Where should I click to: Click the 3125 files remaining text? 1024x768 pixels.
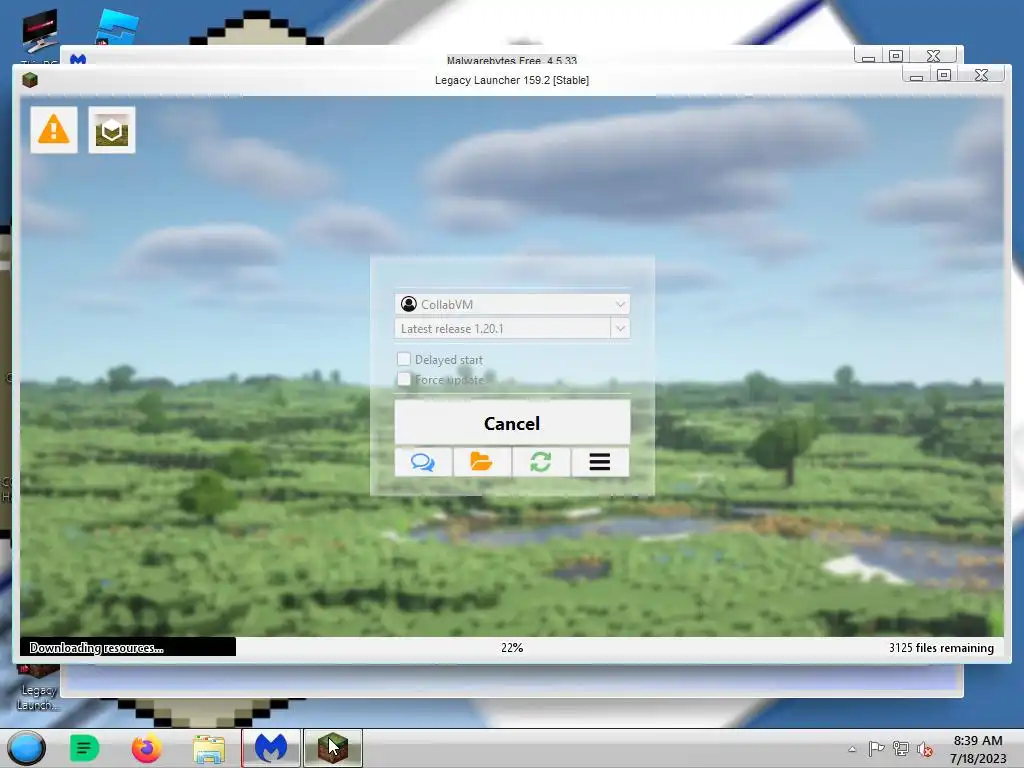941,648
